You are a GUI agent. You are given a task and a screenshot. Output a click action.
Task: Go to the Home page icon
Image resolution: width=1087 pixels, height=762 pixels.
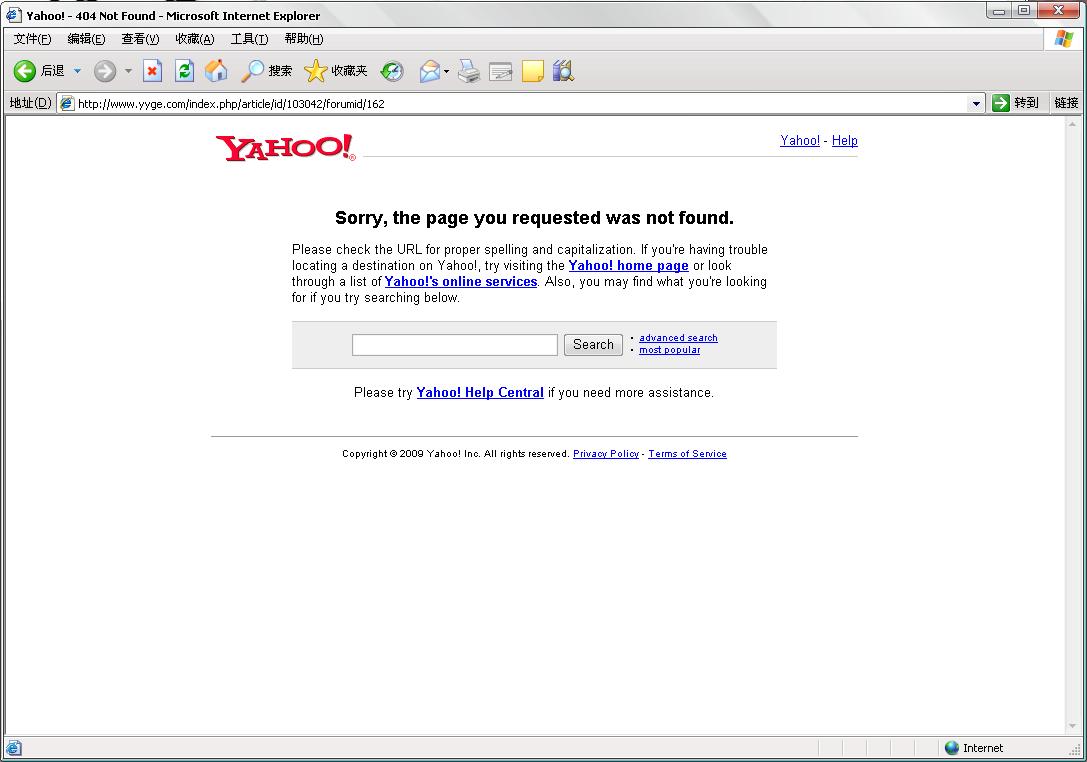(x=216, y=71)
